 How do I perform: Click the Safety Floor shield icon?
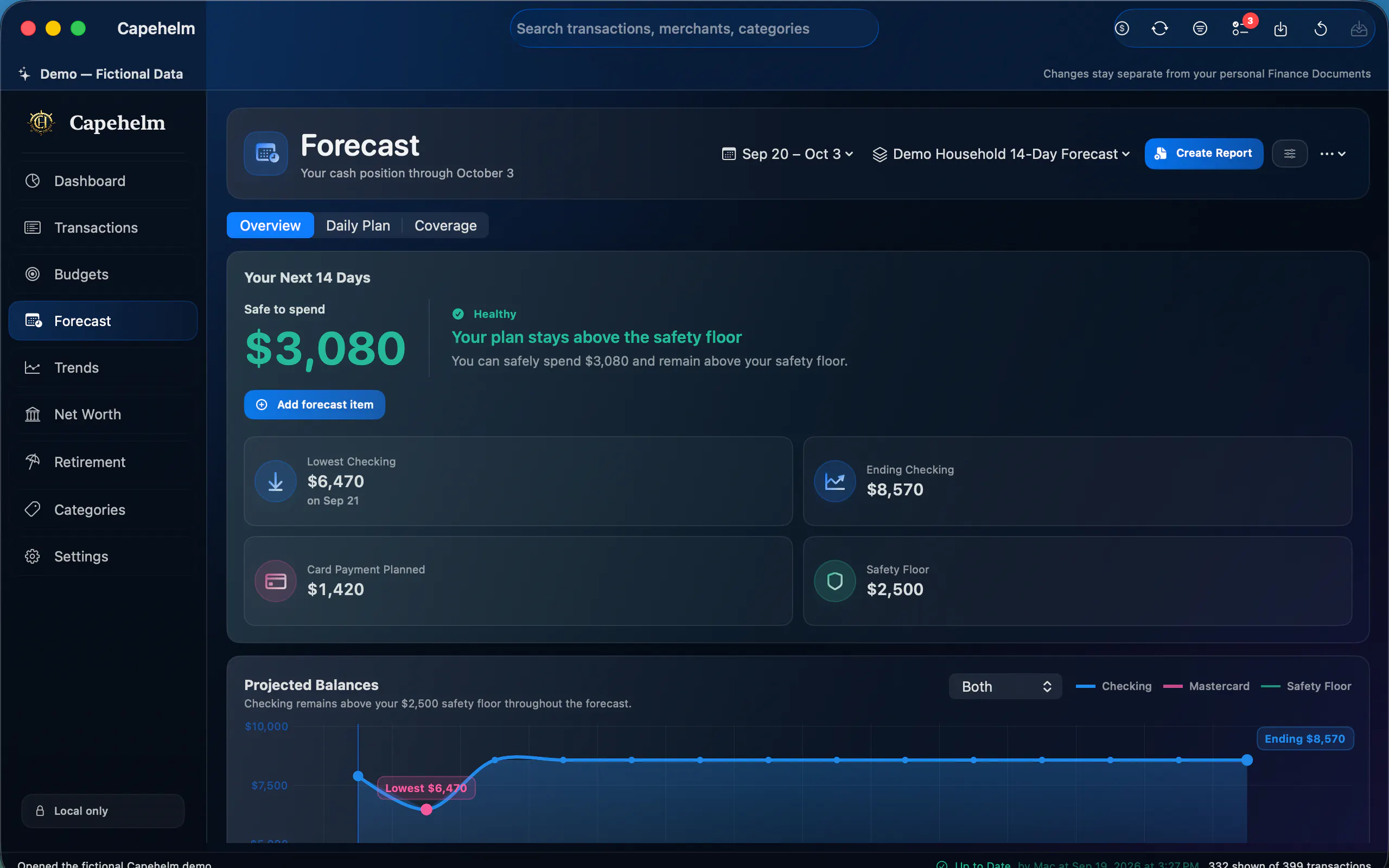tap(834, 581)
